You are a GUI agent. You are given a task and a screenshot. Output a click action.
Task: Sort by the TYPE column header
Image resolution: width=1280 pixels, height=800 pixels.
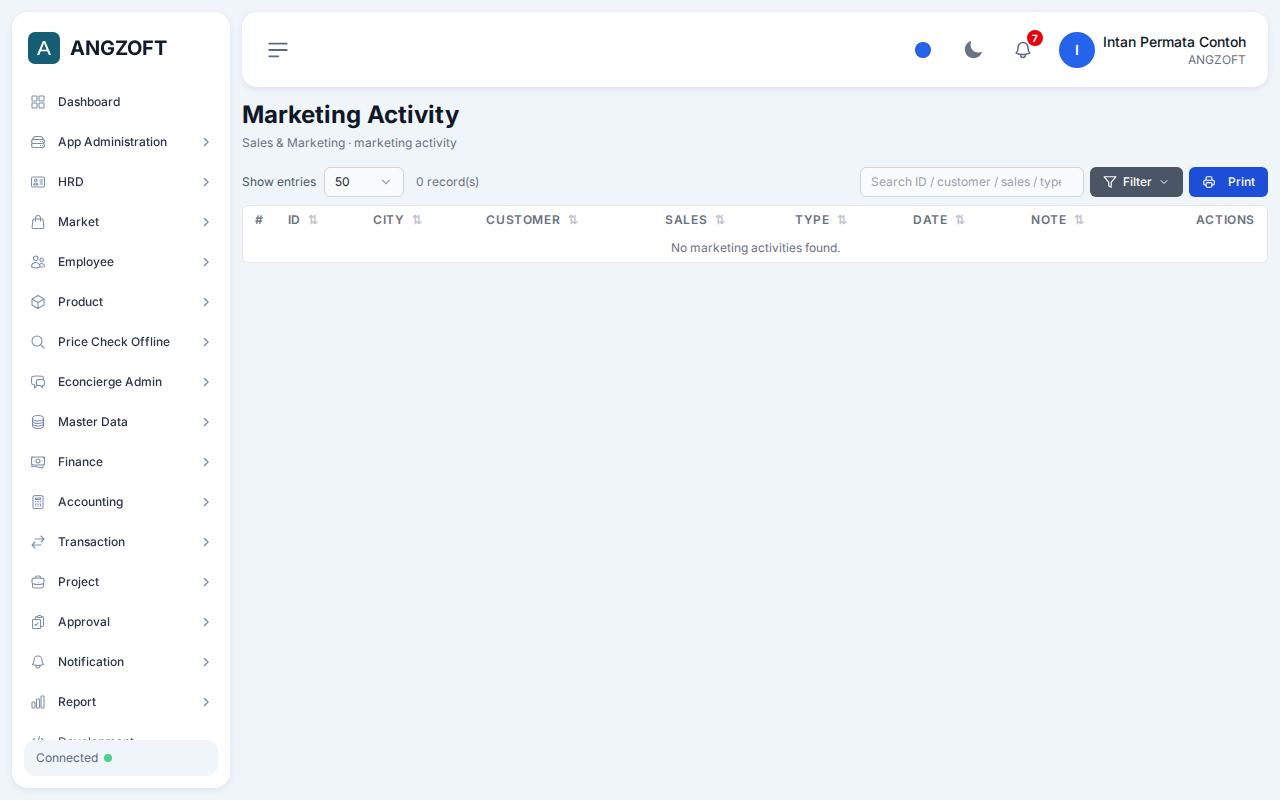[x=821, y=220]
